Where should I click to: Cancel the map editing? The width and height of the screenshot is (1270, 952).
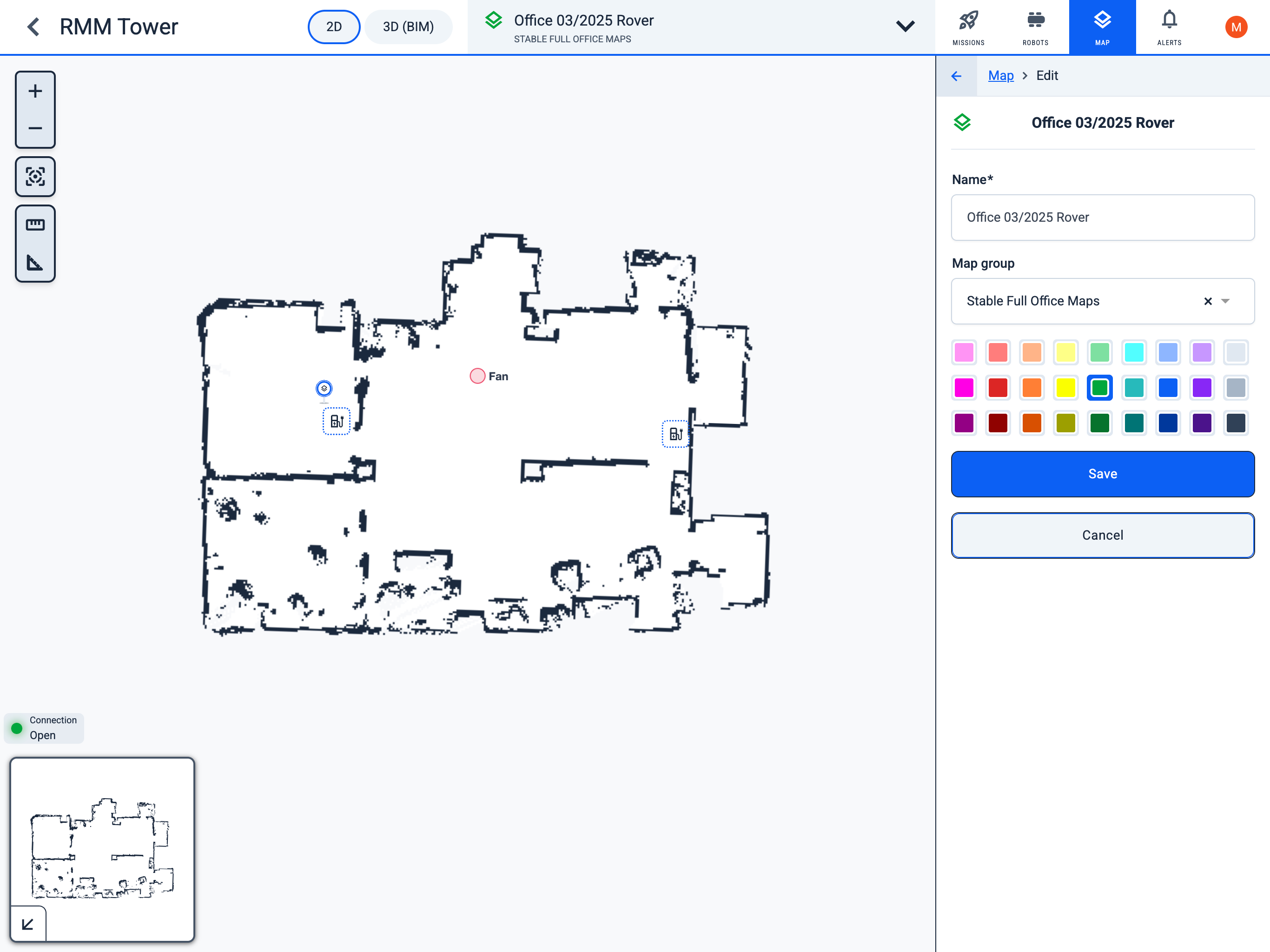(1102, 535)
